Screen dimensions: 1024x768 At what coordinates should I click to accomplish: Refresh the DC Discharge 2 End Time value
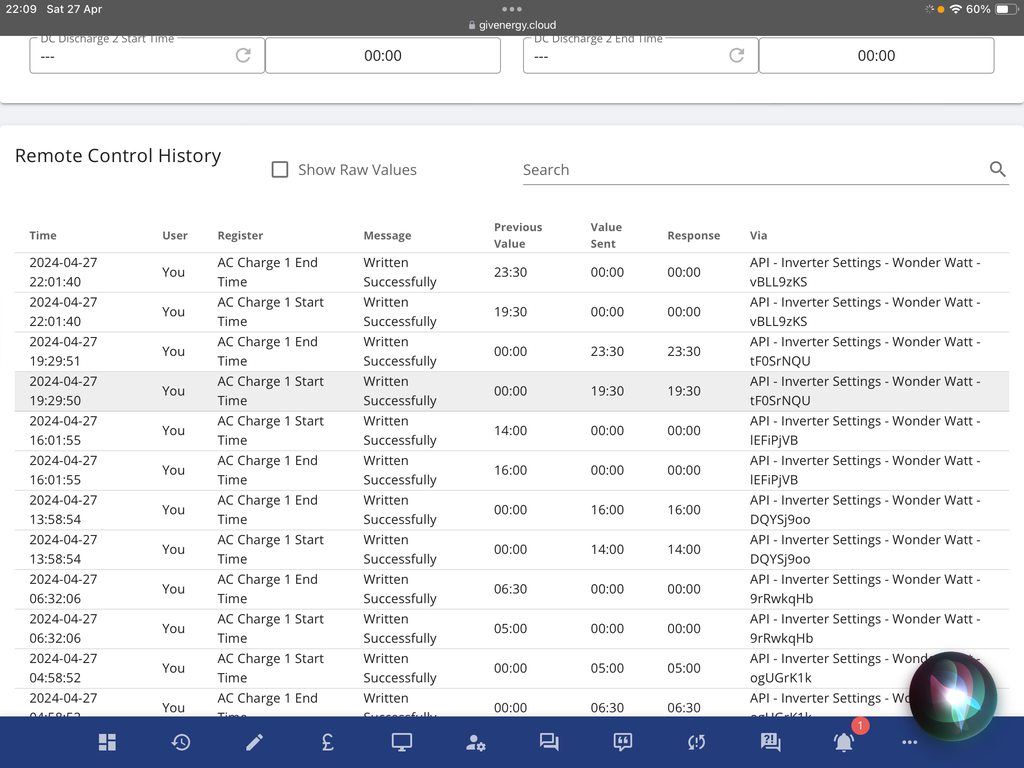click(737, 56)
